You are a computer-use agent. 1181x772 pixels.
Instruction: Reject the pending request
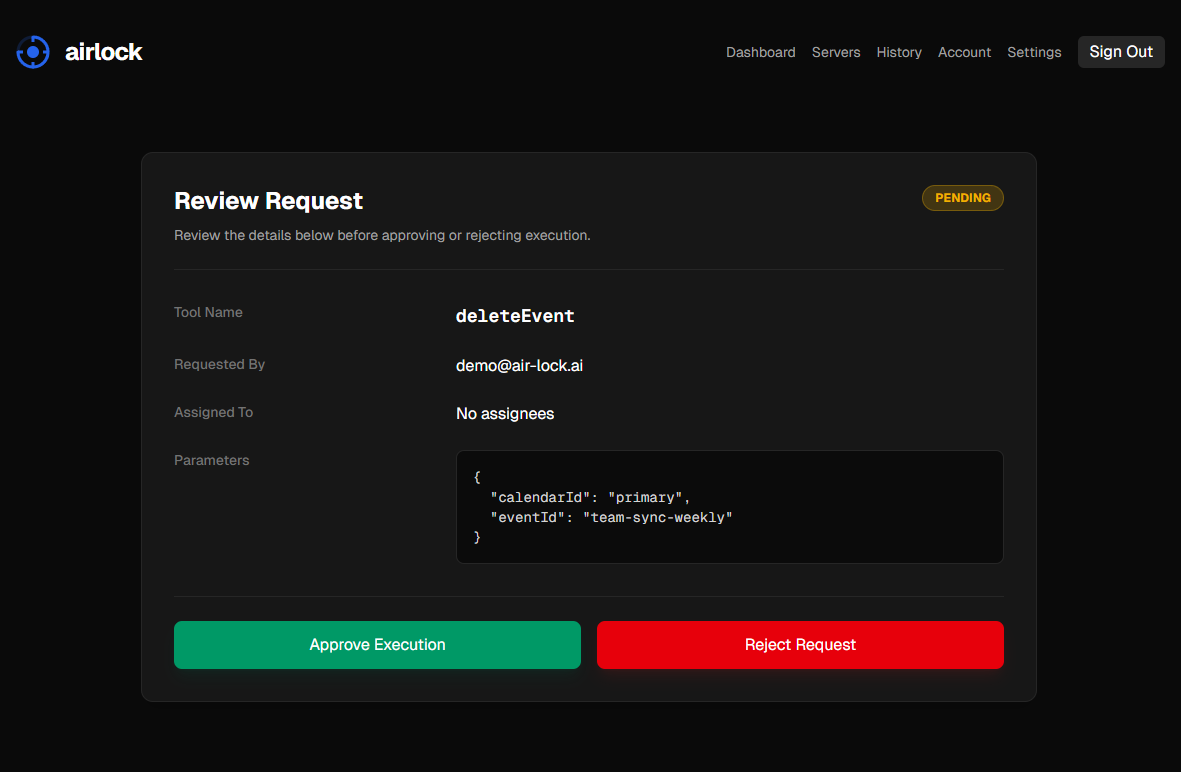(800, 645)
